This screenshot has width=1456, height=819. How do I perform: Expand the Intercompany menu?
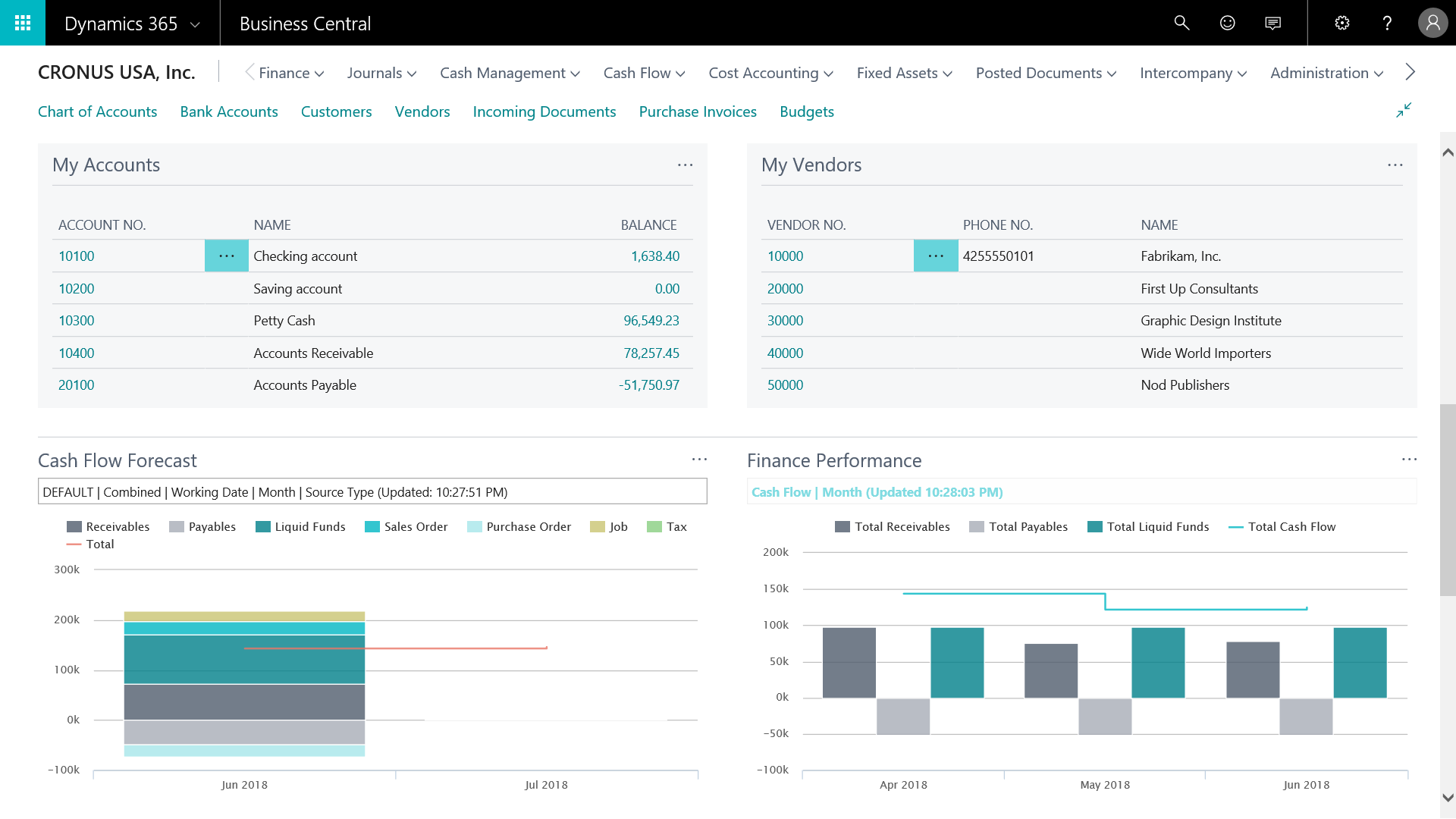tap(1194, 73)
